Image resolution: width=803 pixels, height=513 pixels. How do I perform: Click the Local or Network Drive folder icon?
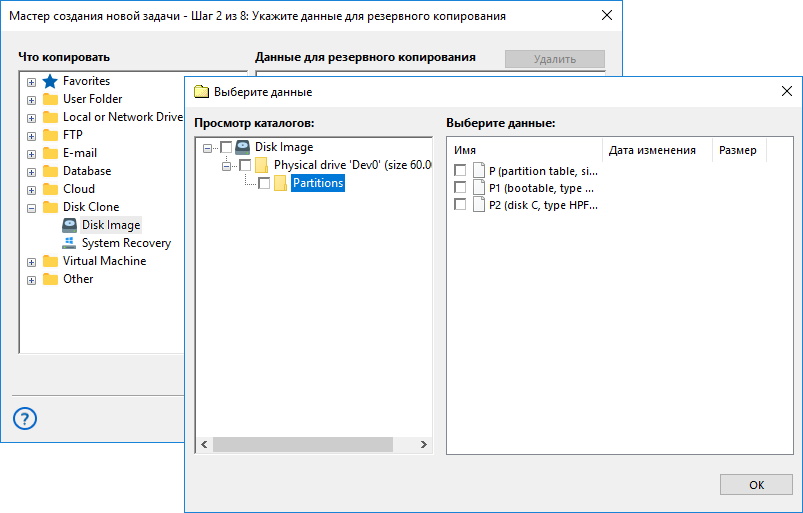point(50,117)
